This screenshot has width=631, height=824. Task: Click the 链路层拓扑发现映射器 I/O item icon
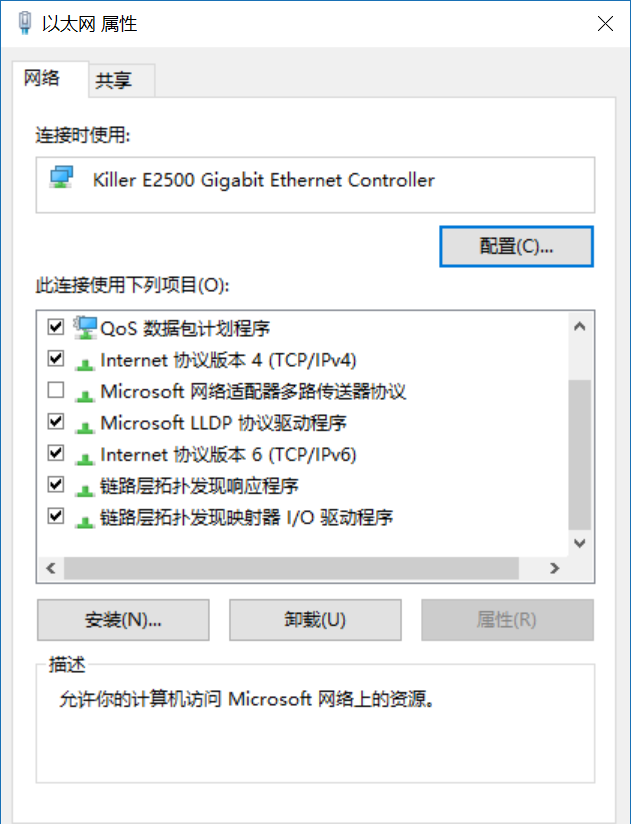tap(85, 517)
